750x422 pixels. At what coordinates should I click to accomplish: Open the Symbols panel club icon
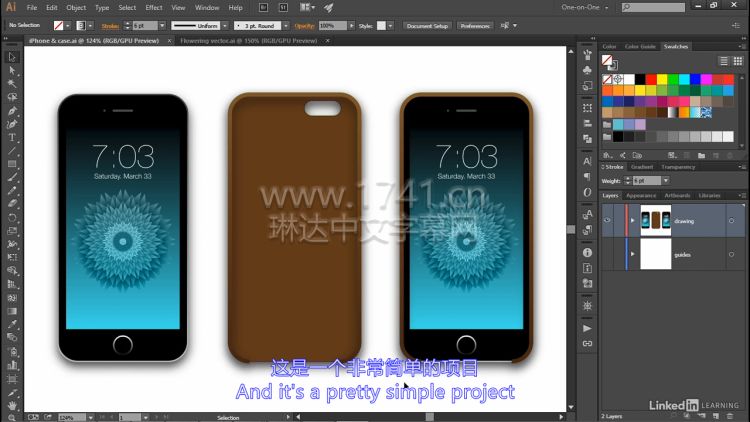pyautogui.click(x=587, y=70)
